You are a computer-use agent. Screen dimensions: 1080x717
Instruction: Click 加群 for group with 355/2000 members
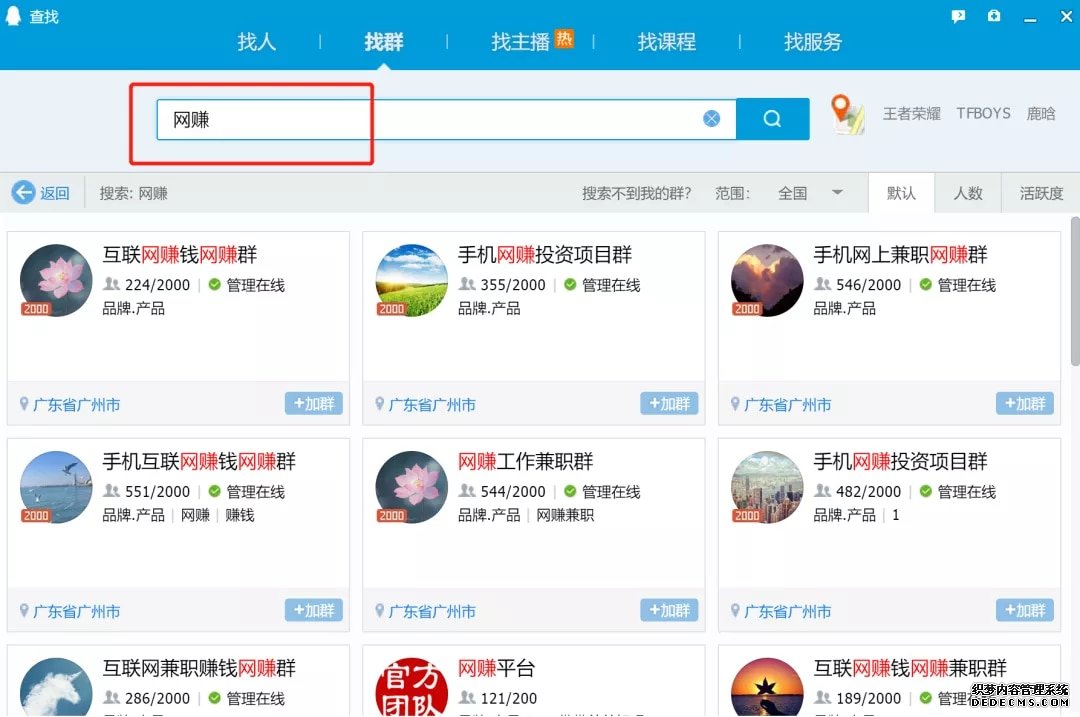point(669,404)
